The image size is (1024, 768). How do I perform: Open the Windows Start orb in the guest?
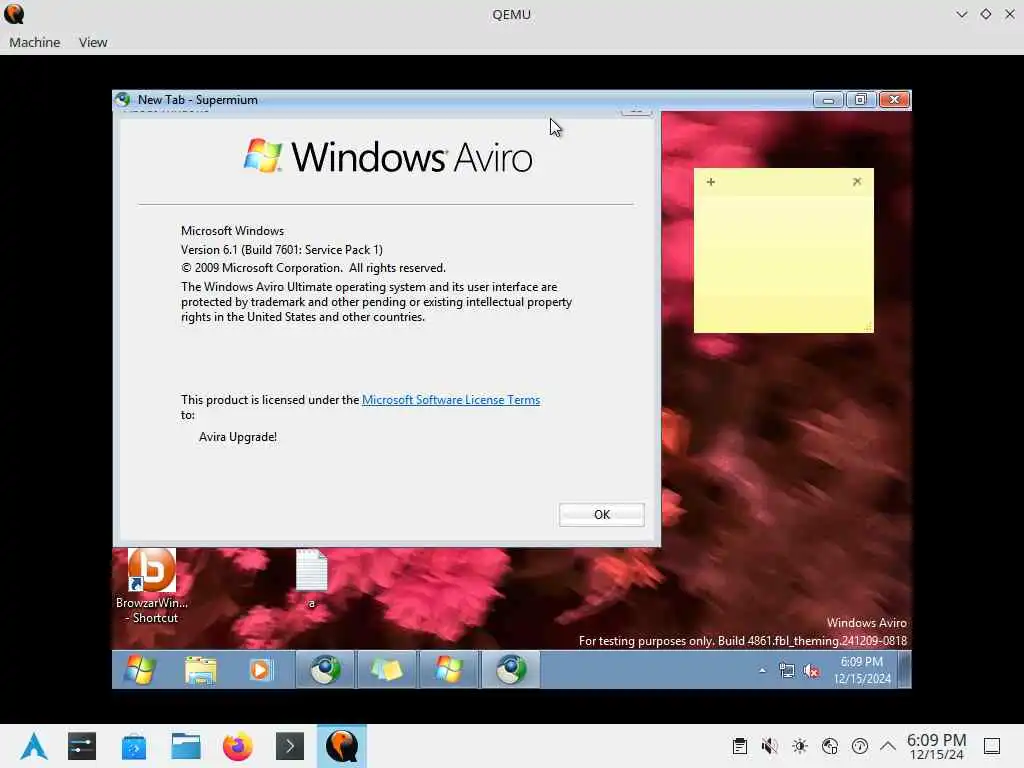(x=140, y=669)
